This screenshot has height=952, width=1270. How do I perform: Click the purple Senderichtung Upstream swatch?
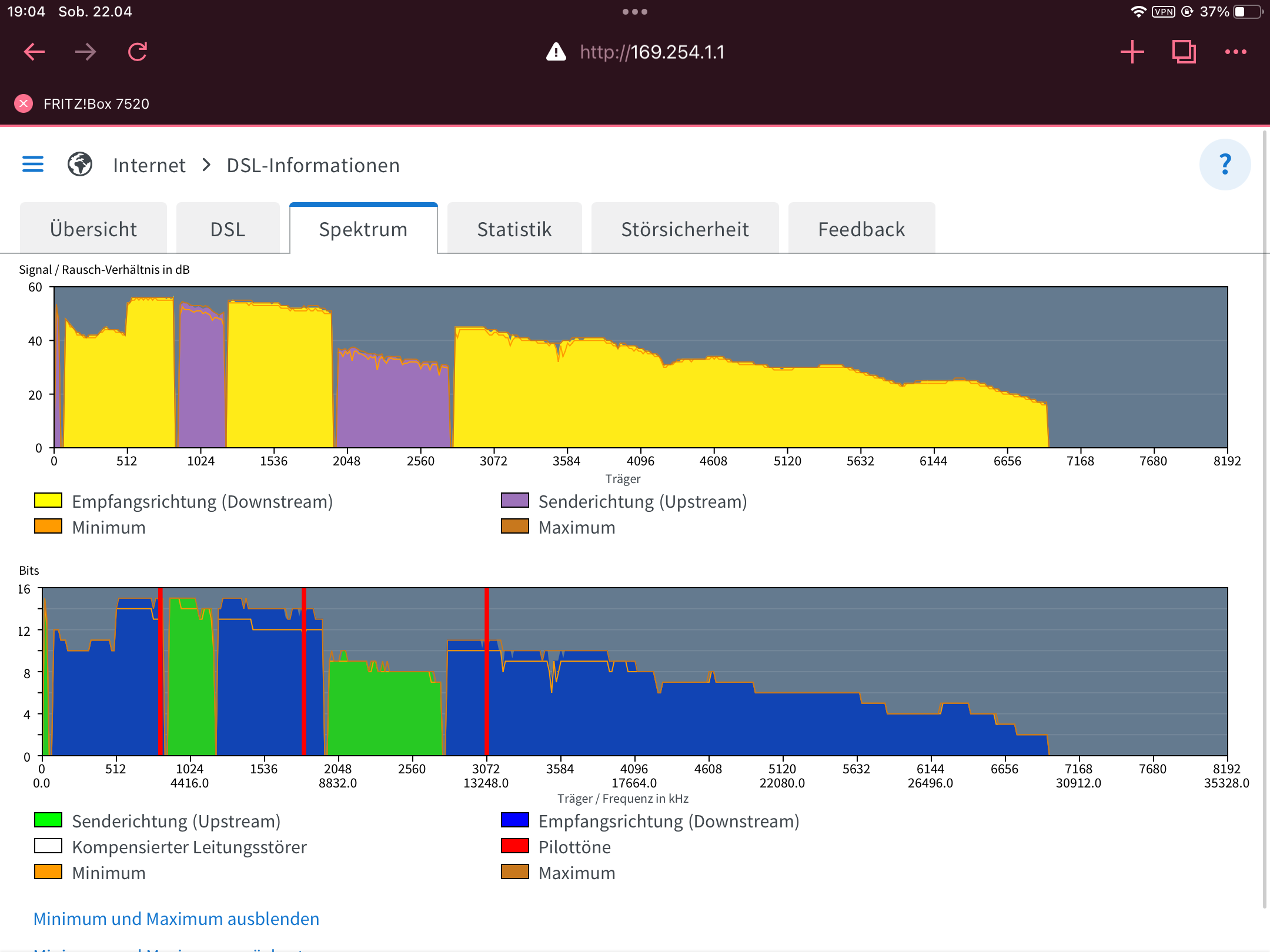514,501
